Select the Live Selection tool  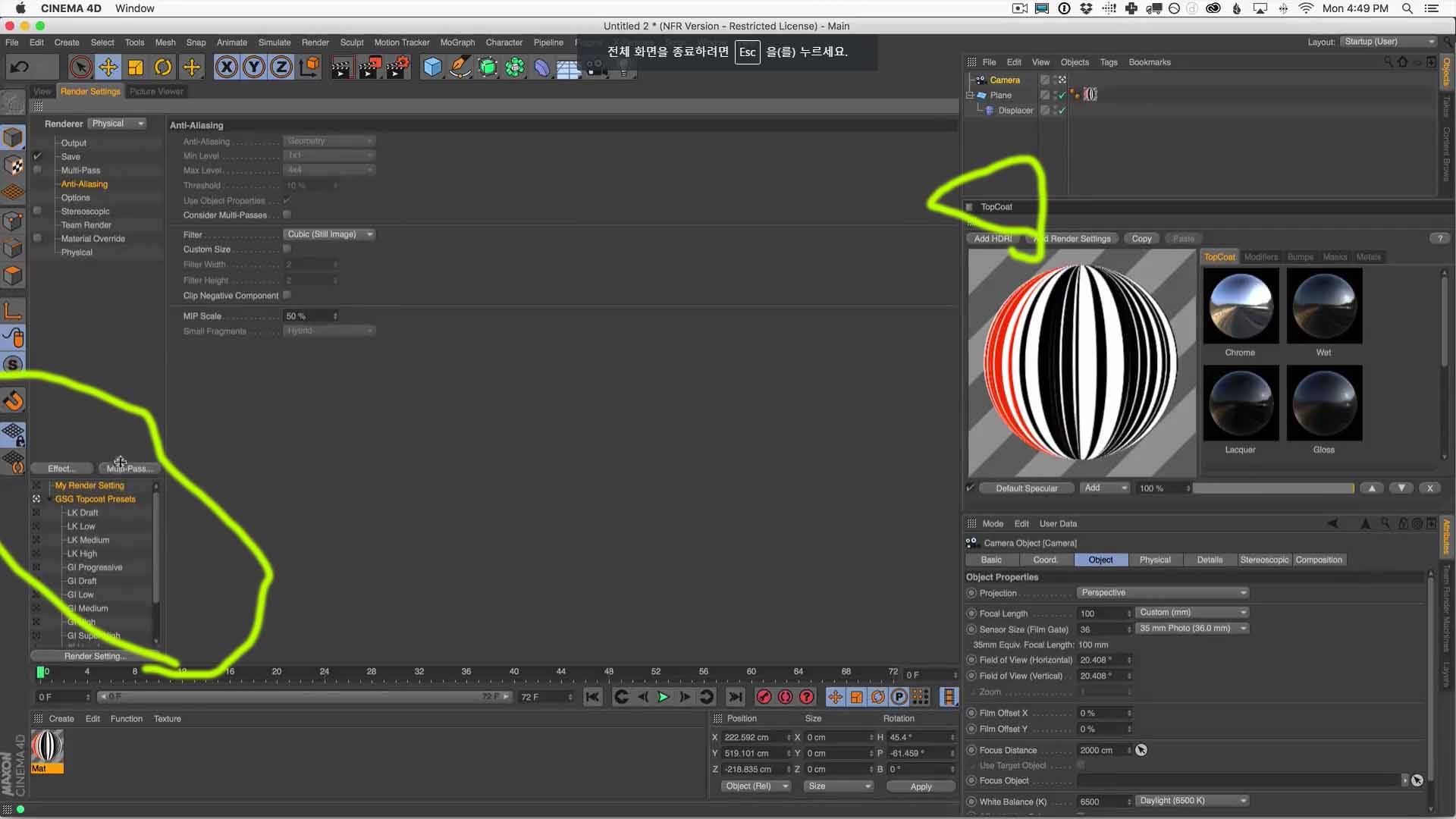(80, 67)
